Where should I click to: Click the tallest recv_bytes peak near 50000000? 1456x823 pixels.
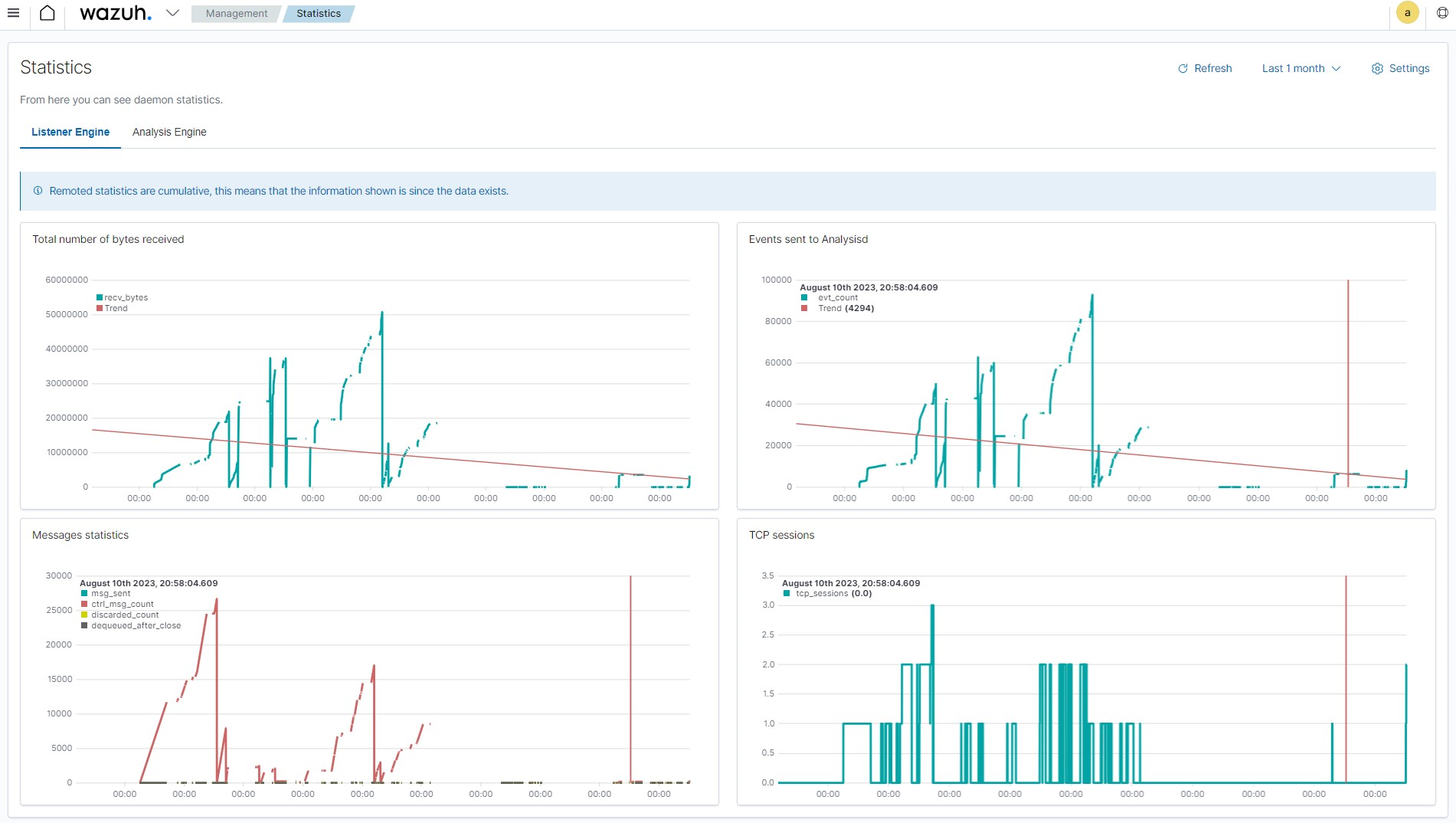(381, 314)
